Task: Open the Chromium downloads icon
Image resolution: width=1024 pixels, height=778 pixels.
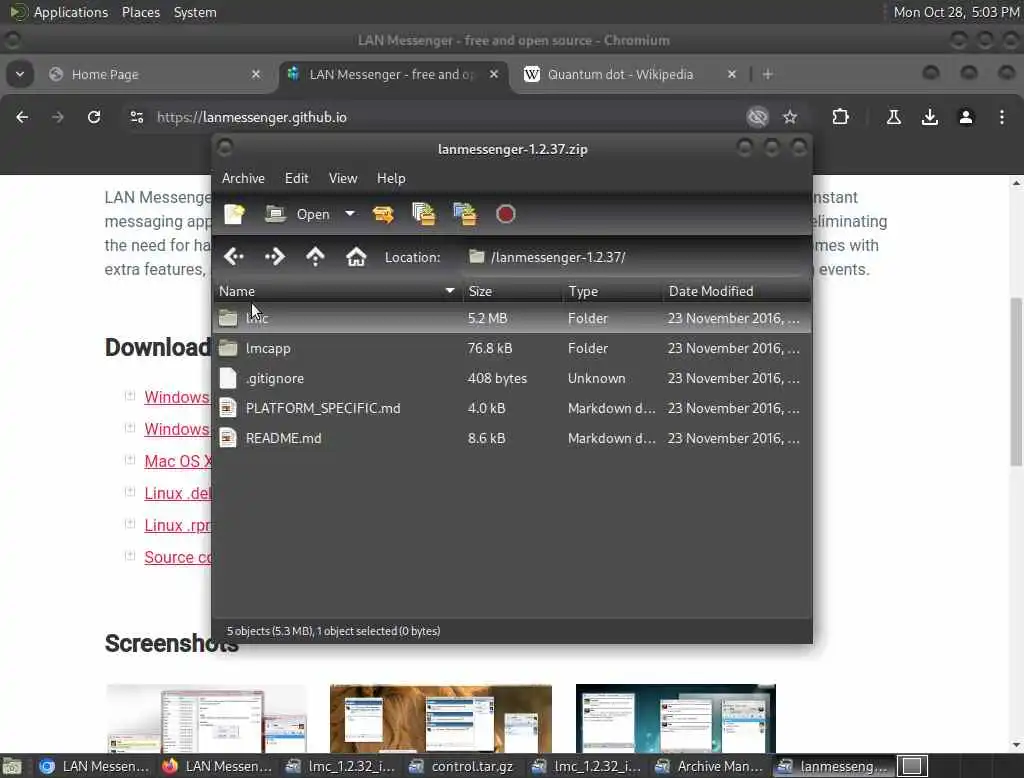Action: pos(930,117)
